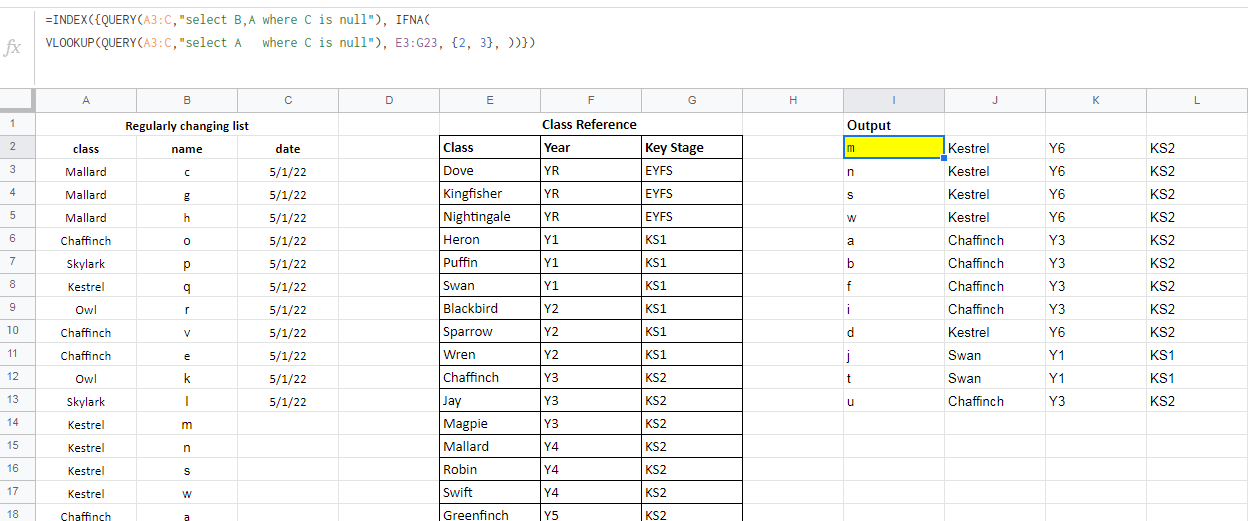This screenshot has width=1248, height=521.
Task: Select row 2 header number
Action: coord(17,147)
